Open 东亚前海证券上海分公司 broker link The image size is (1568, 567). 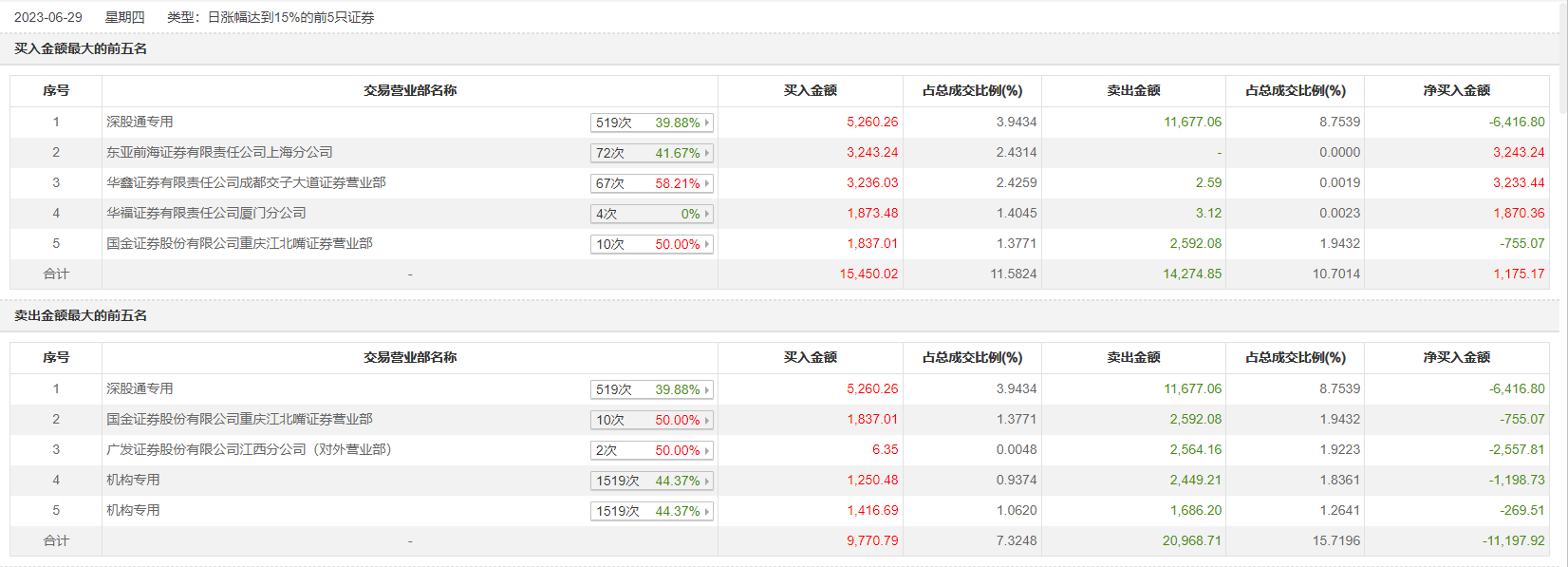pyautogui.click(x=219, y=152)
